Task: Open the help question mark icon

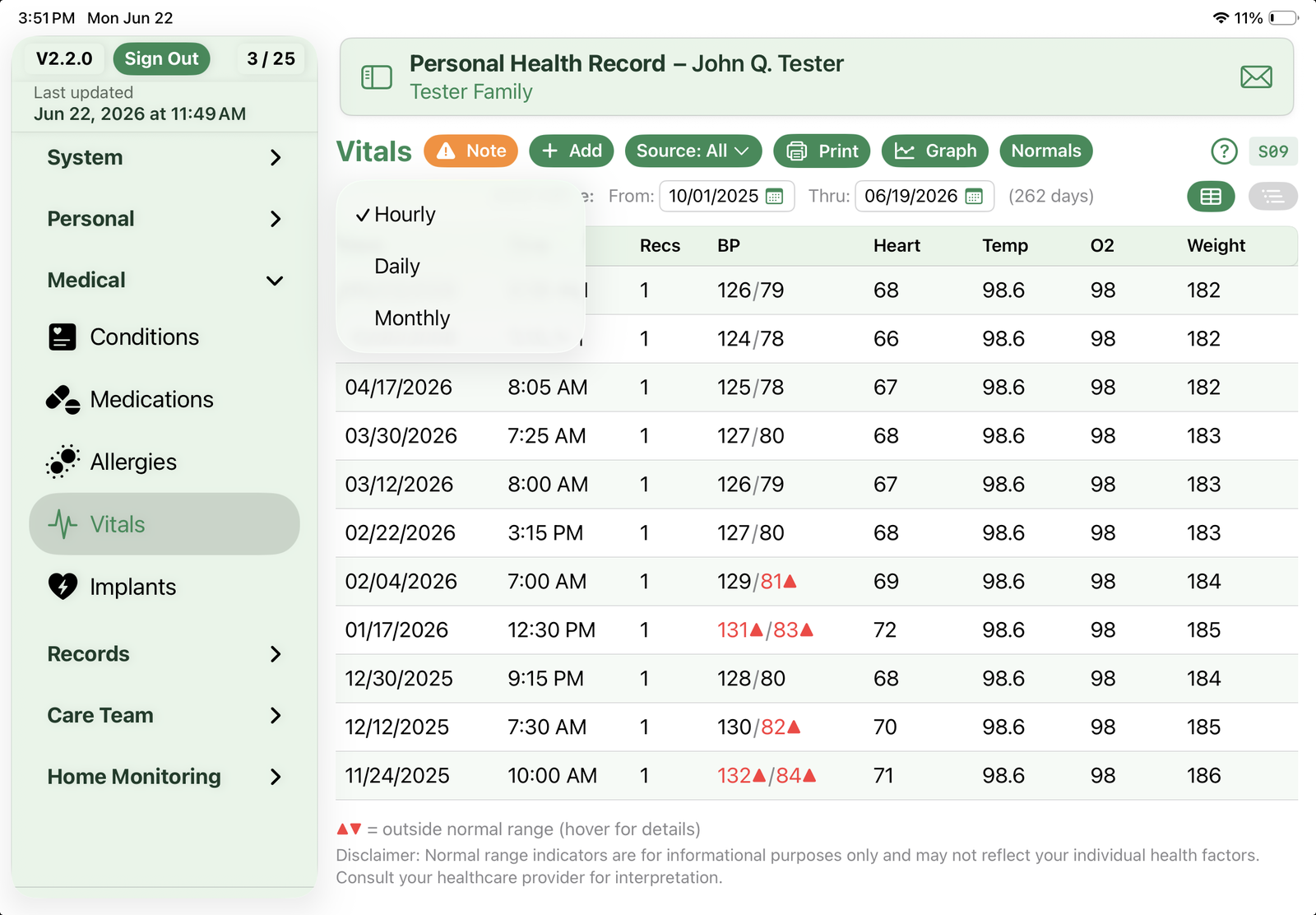Action: (x=1224, y=151)
